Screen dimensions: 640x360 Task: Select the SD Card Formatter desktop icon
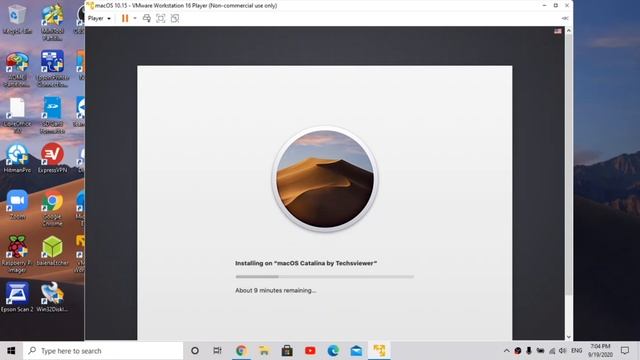point(52,116)
